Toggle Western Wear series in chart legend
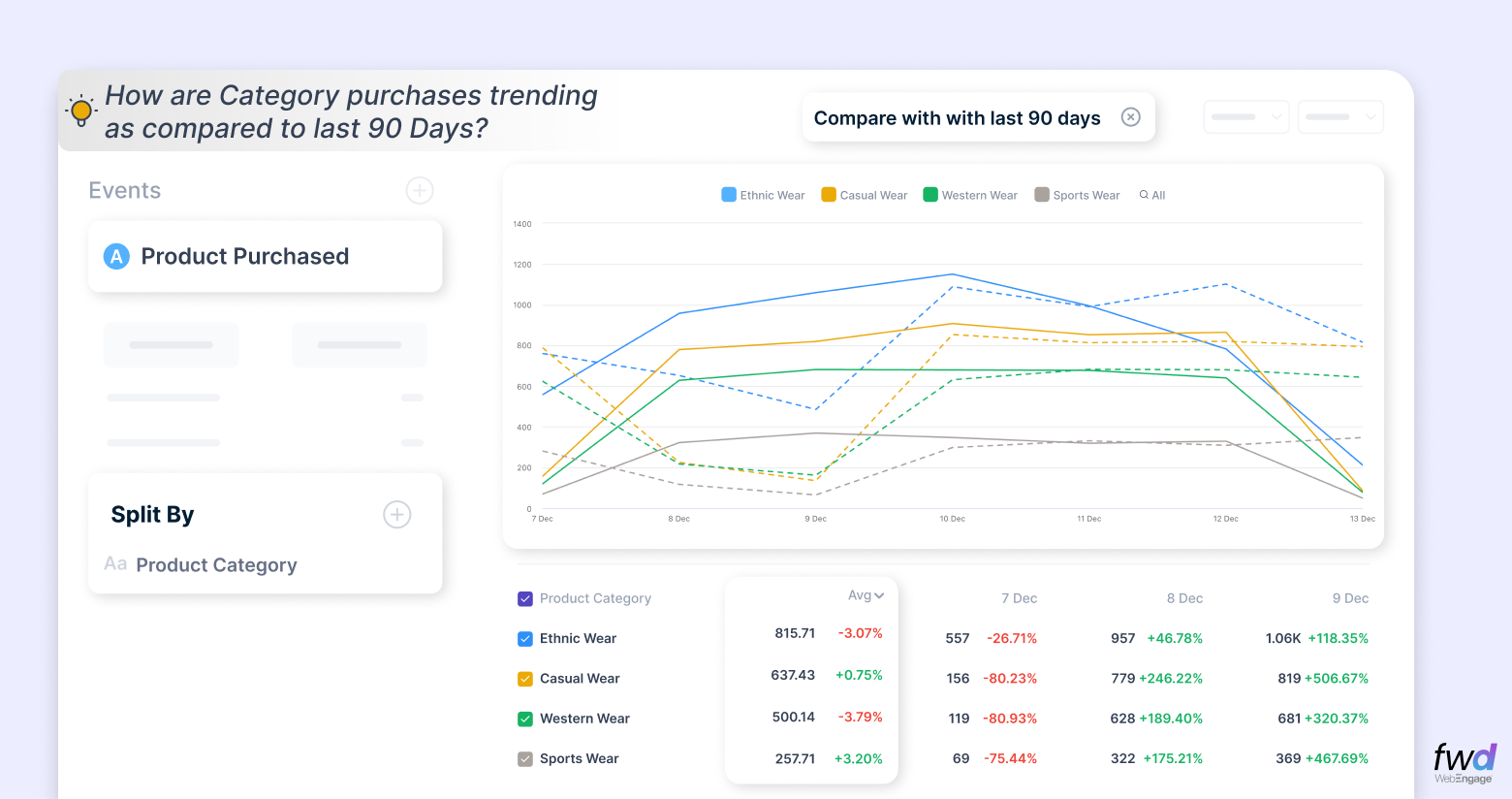Viewport: 1512px width, 799px height. coord(970,195)
